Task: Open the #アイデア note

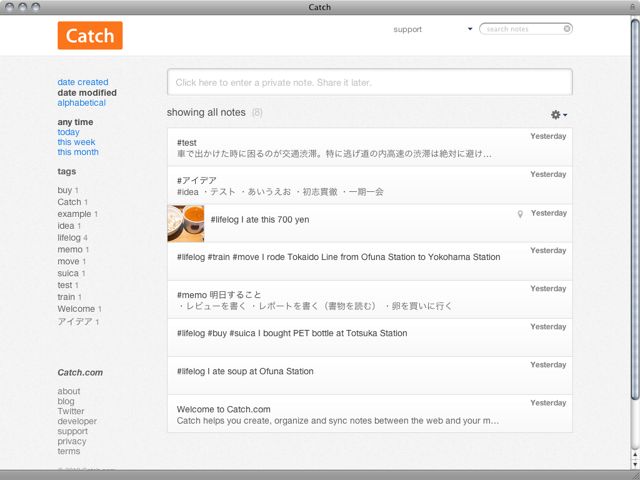Action: click(x=370, y=185)
